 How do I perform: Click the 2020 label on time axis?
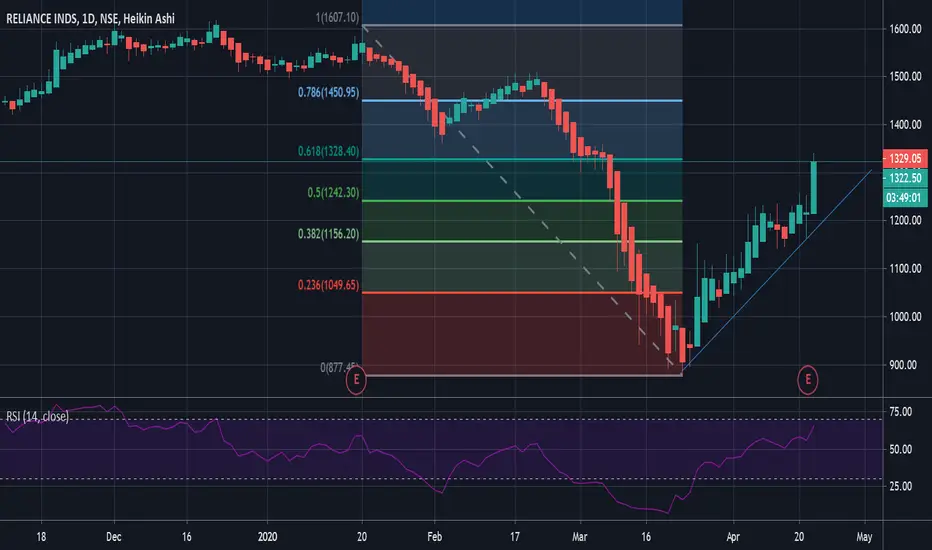point(267,536)
